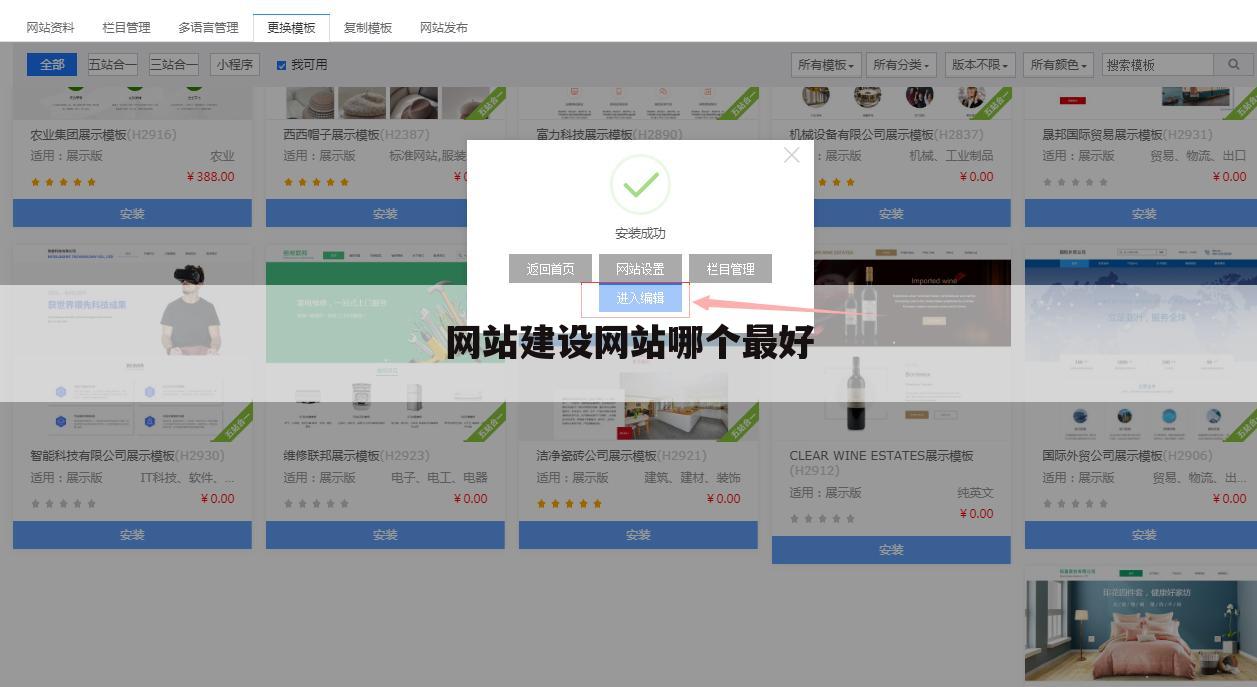Install the 智能科技有限公司展示模板 template

pos(132,535)
